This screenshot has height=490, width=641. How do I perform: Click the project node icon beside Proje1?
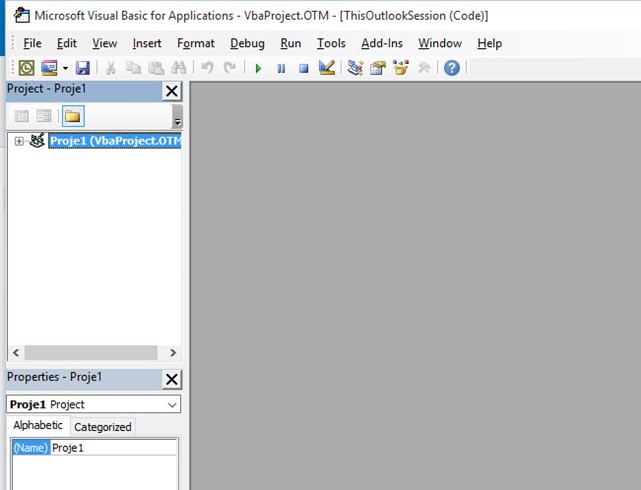(38, 140)
